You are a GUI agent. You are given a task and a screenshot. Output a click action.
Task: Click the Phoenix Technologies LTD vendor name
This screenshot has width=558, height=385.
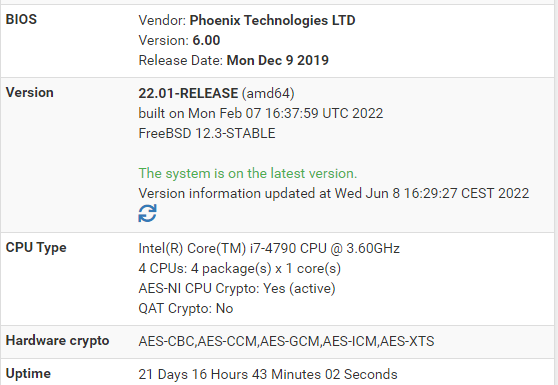click(272, 20)
